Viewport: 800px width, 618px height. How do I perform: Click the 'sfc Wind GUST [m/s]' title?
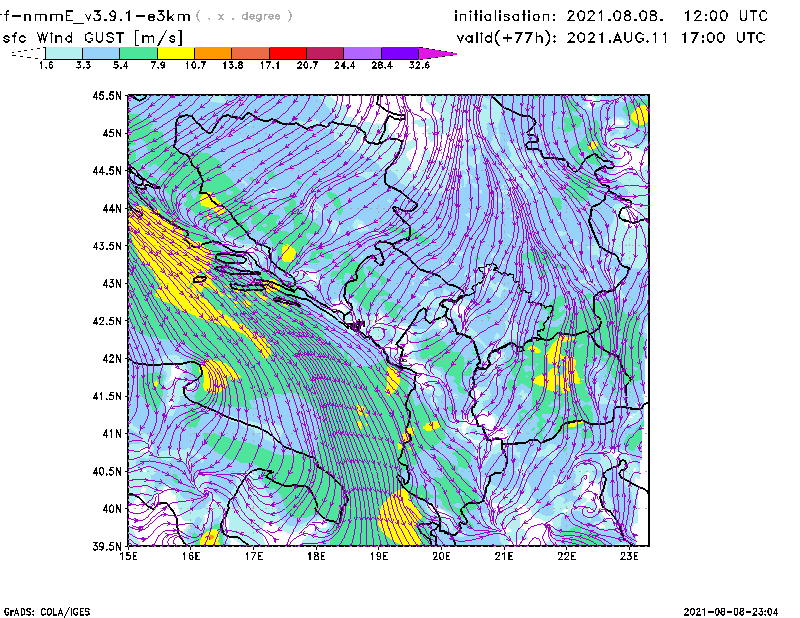[x=92, y=38]
